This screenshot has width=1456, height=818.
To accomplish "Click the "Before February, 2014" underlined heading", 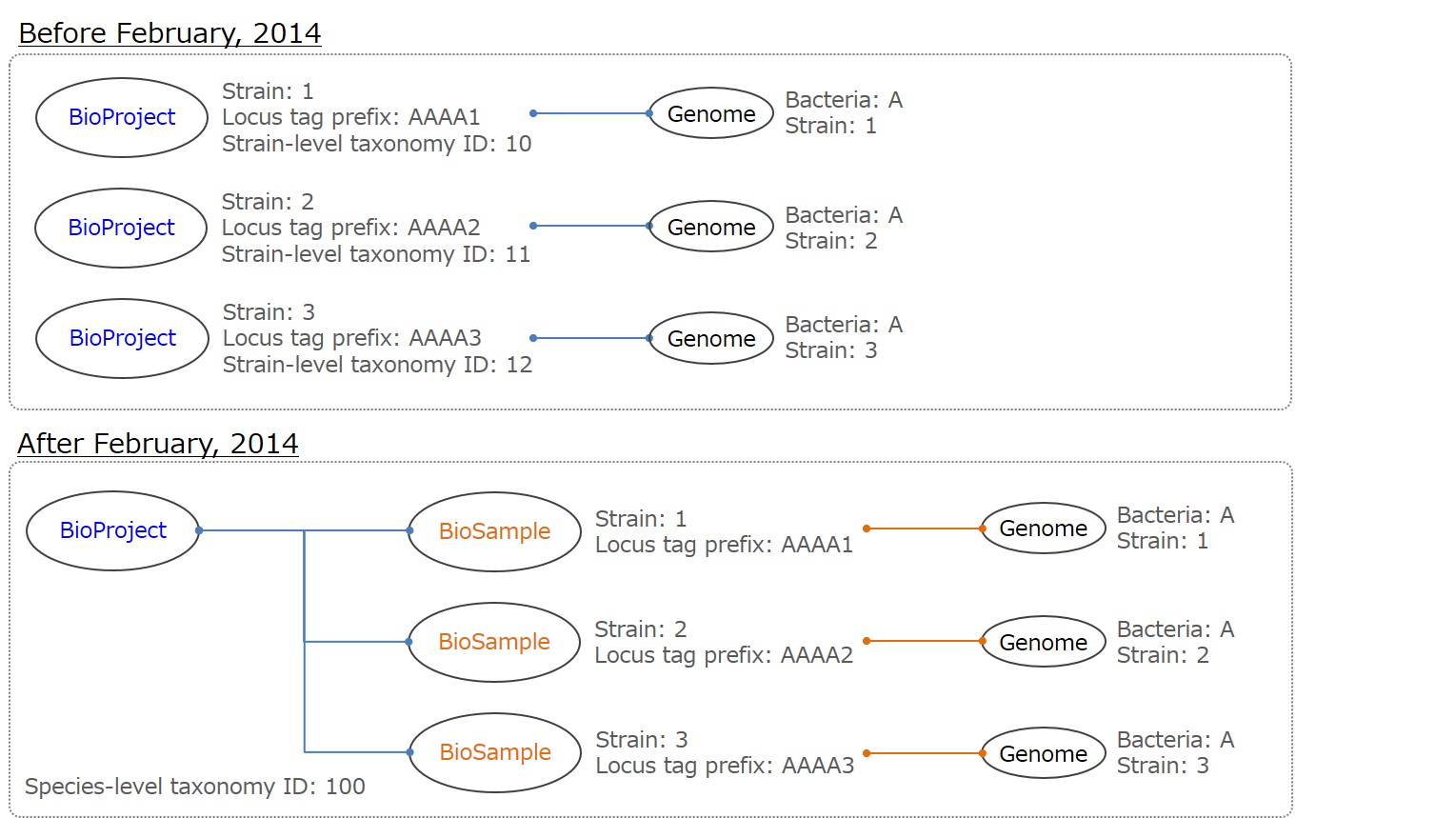I will [170, 33].
